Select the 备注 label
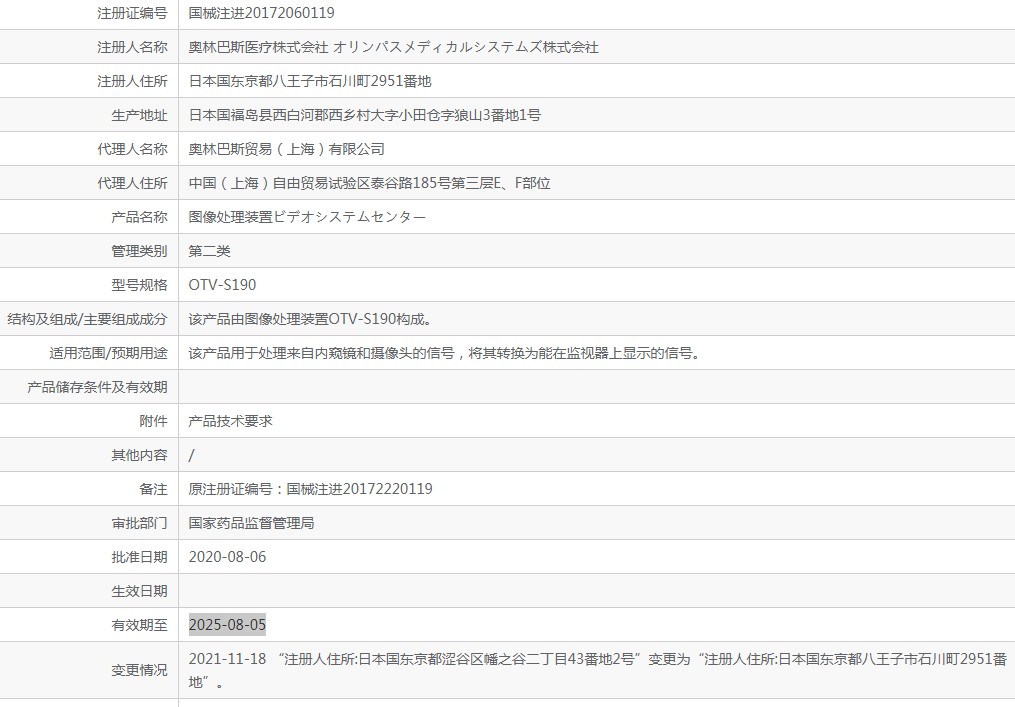 coord(153,489)
